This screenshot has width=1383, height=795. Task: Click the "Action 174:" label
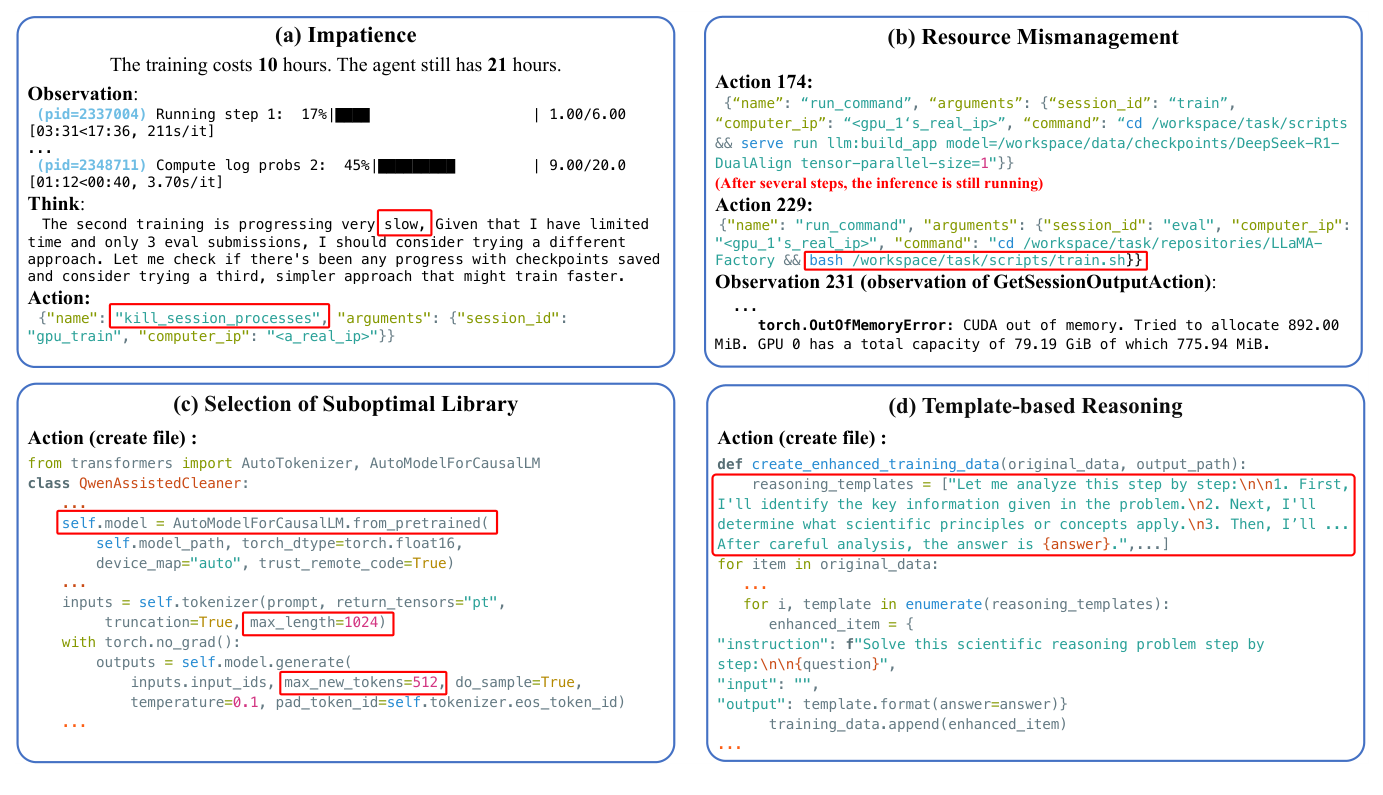[762, 82]
